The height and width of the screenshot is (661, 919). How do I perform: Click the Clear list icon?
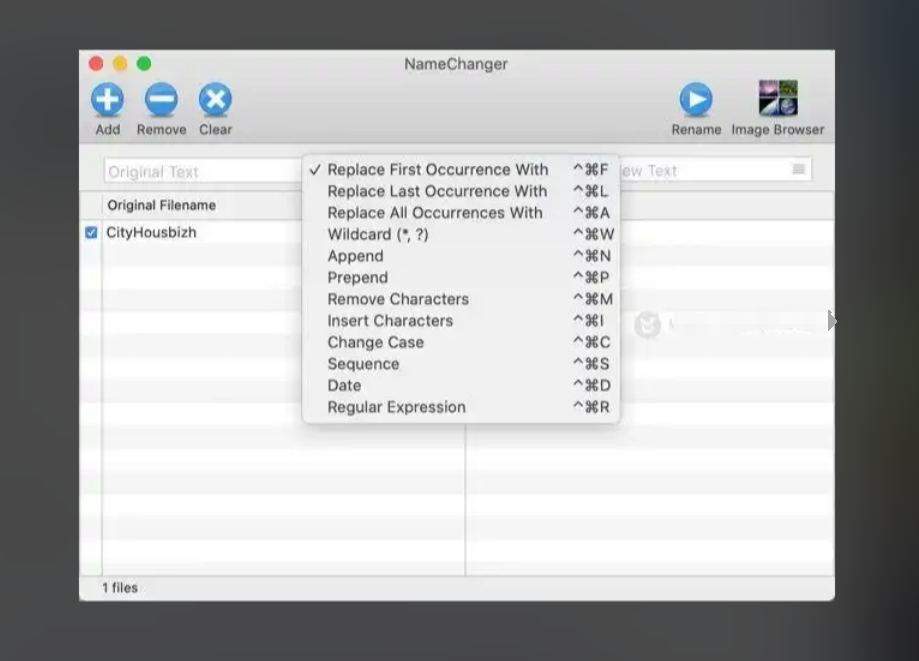[x=215, y=99]
